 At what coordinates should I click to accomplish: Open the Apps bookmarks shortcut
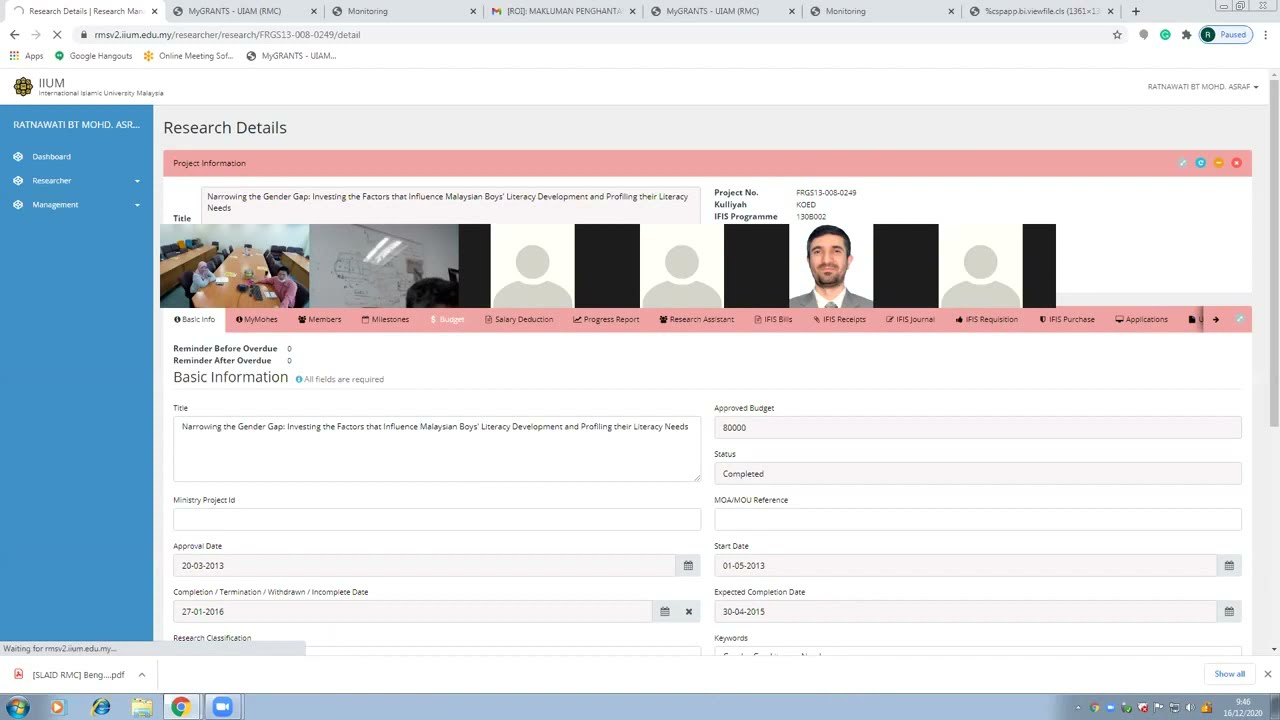(27, 56)
